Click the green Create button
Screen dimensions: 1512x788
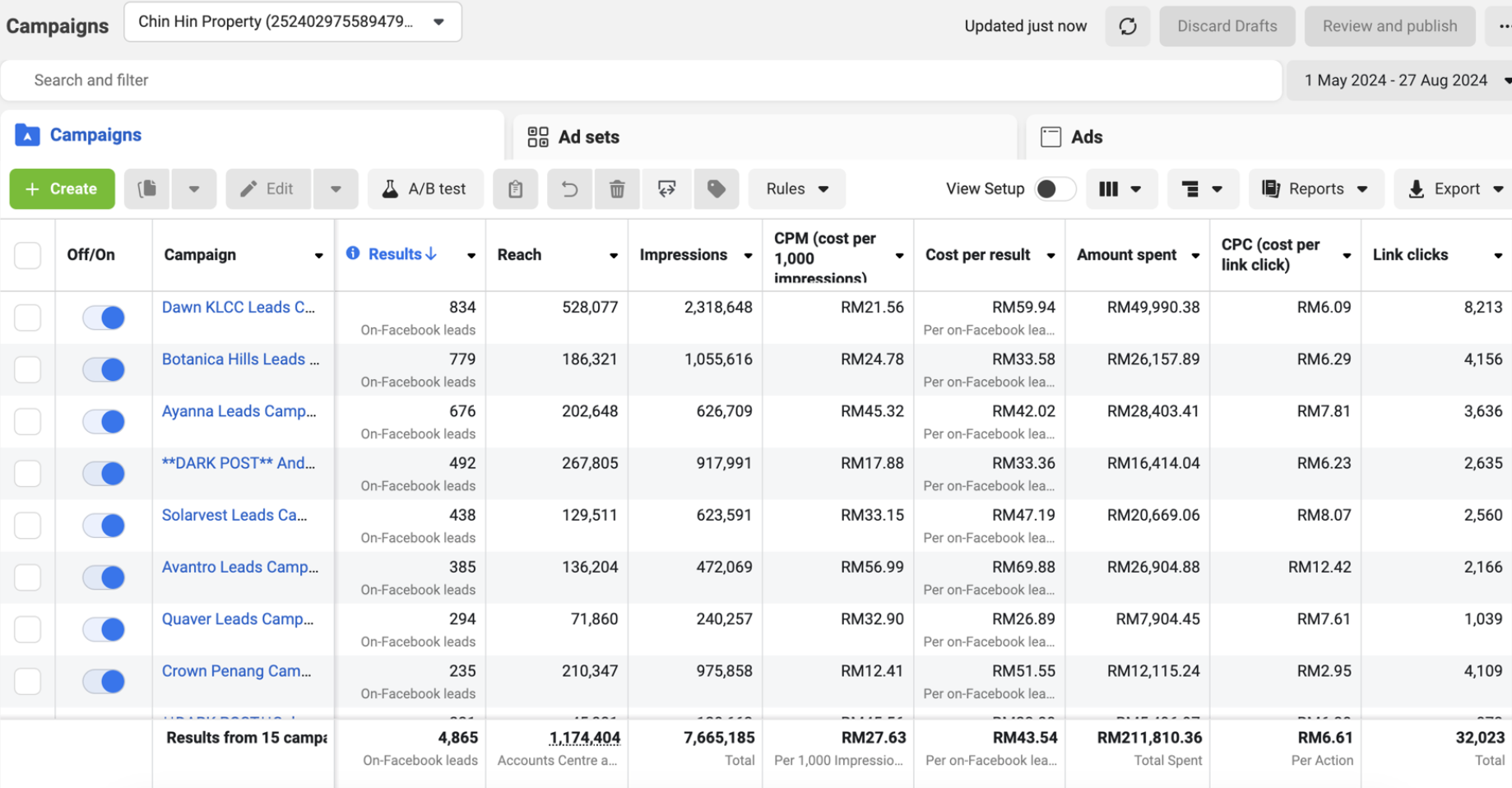pos(63,189)
